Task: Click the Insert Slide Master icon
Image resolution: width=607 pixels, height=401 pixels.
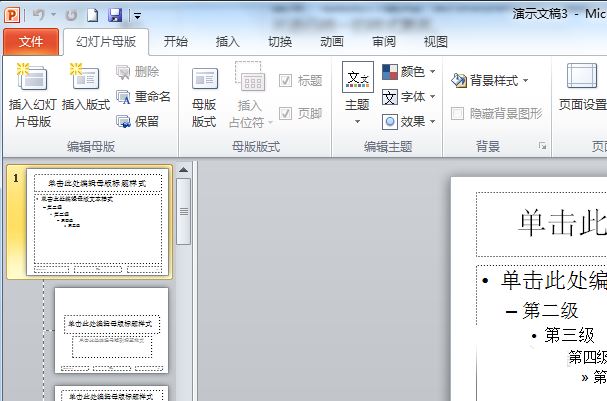Action: click(x=32, y=77)
